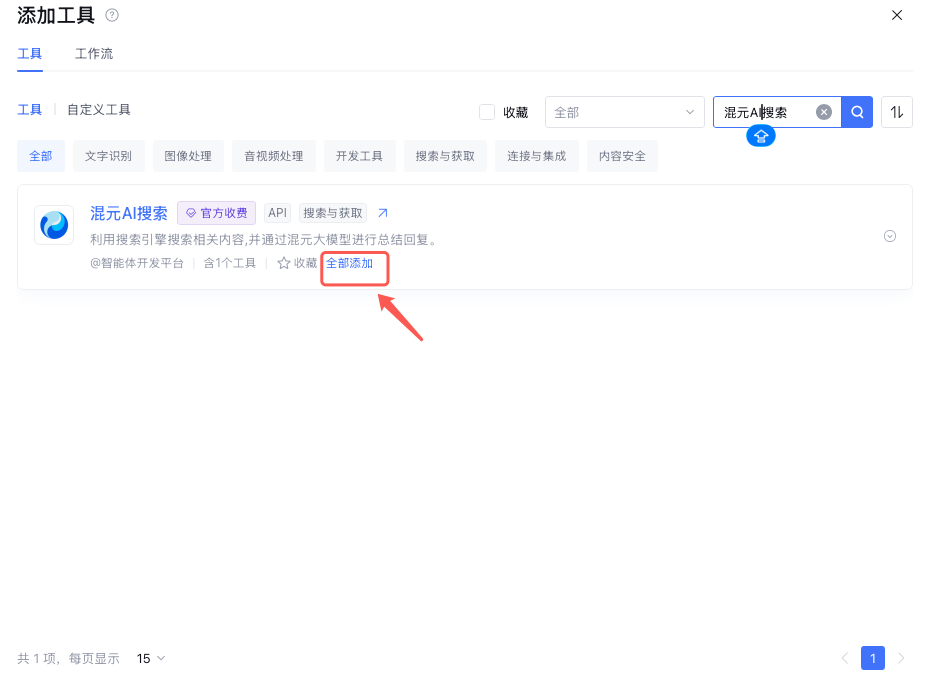Click the tool description text
This screenshot has height=679, width=928.
click(x=264, y=240)
